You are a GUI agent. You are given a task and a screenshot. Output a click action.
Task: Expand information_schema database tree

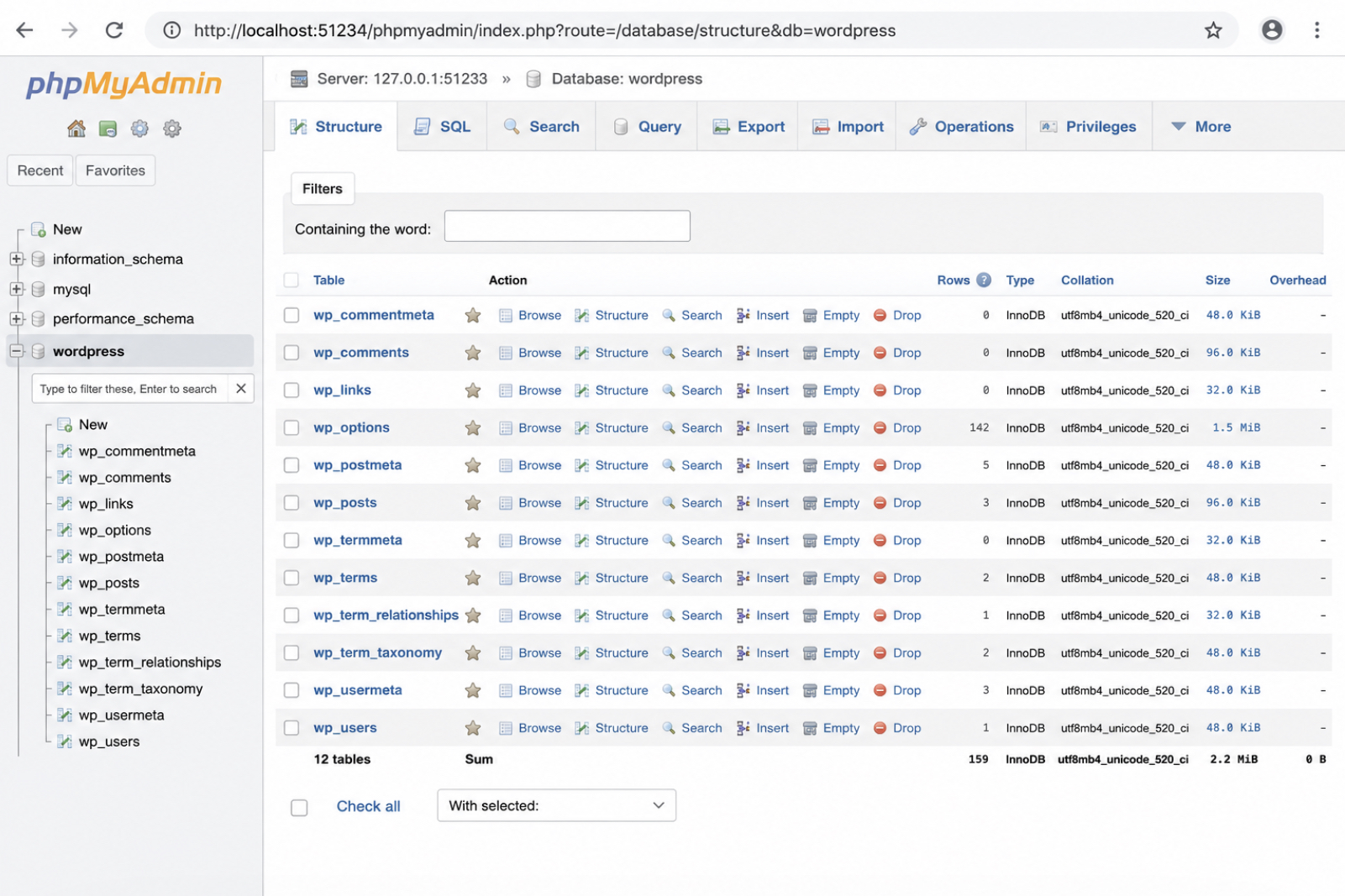pyautogui.click(x=16, y=259)
